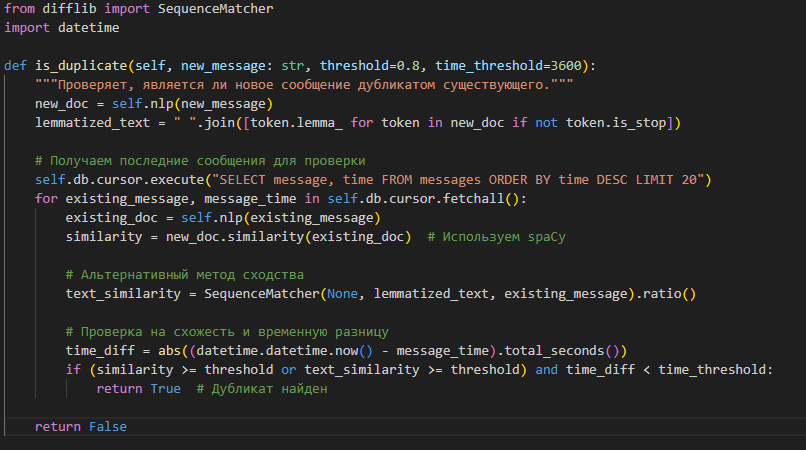
Task: Click the comment 'Проверка на схожесть и временную разницу'
Action: 227,332
